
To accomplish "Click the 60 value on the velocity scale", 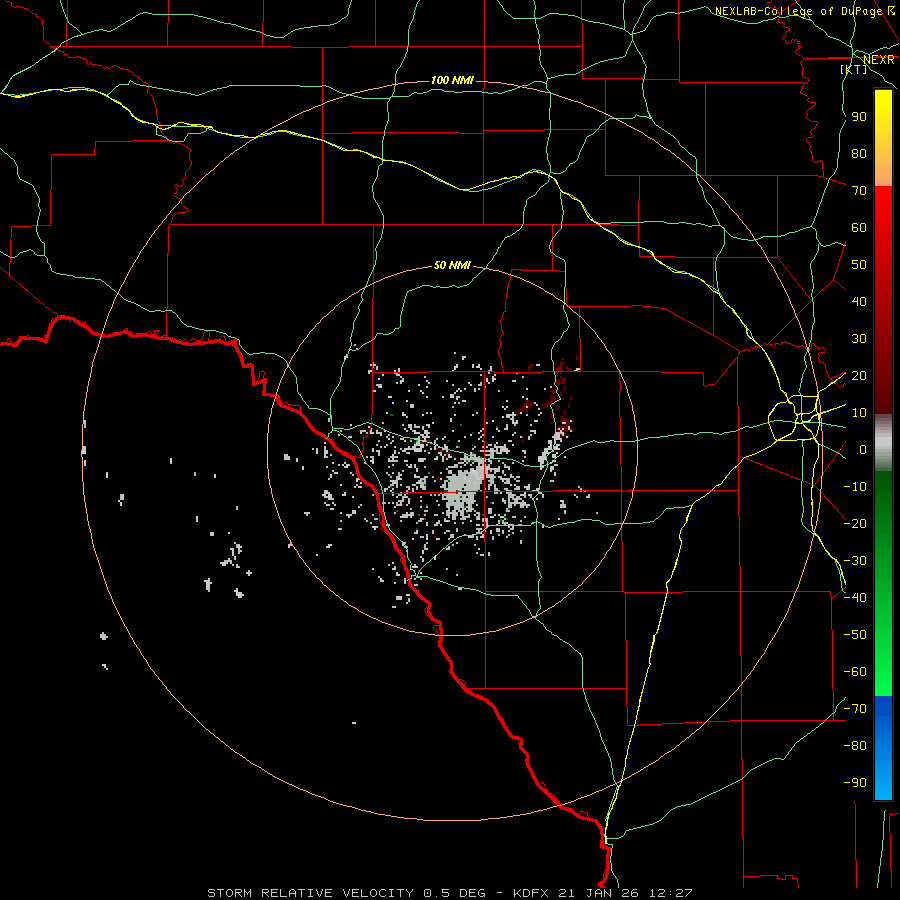I will click(x=859, y=227).
